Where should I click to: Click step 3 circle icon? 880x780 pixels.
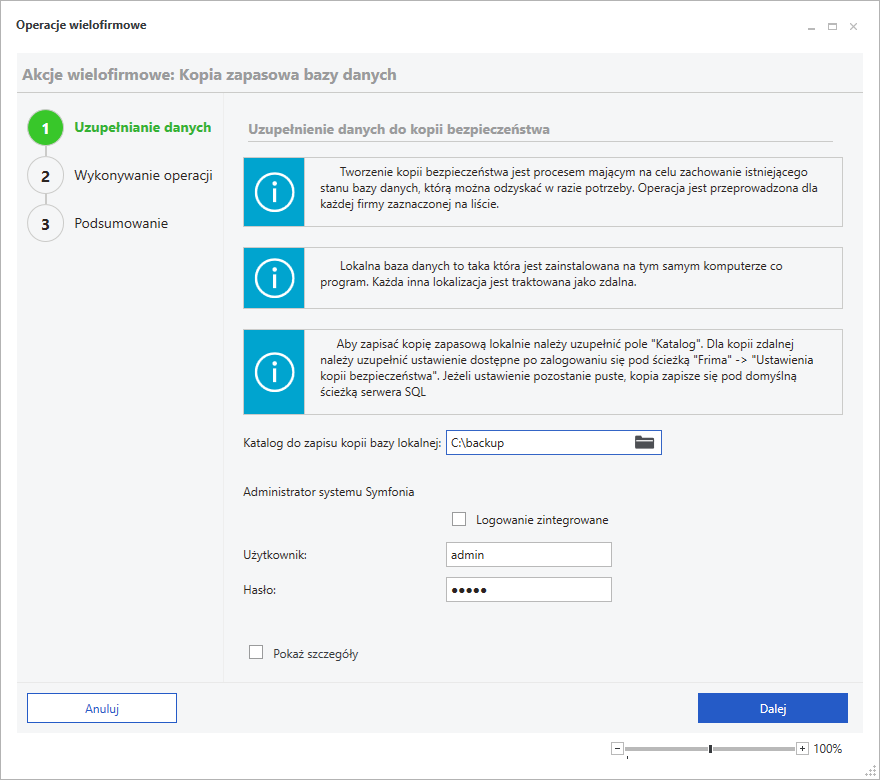(45, 224)
